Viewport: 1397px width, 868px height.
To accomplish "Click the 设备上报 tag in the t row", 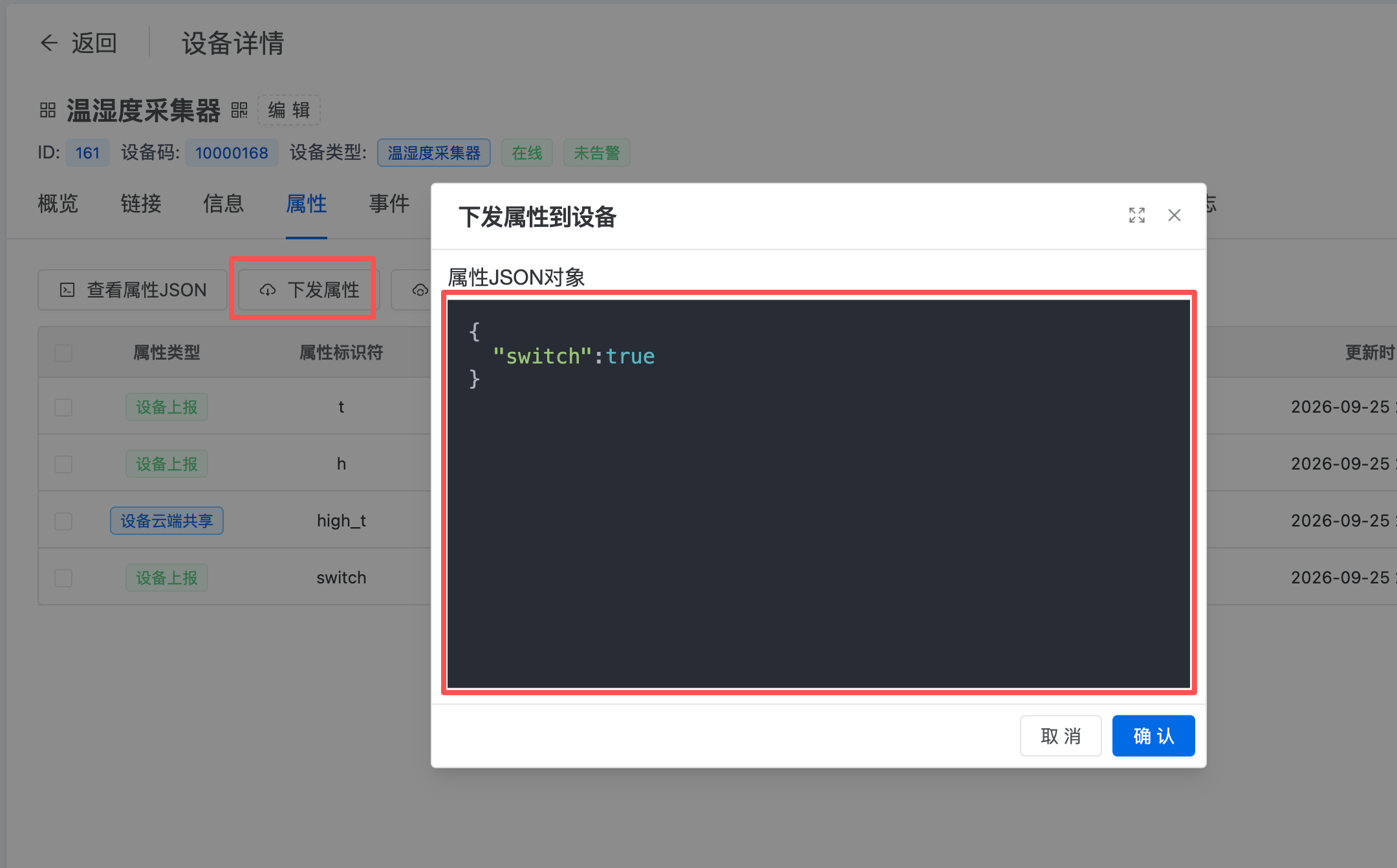I will 167,407.
